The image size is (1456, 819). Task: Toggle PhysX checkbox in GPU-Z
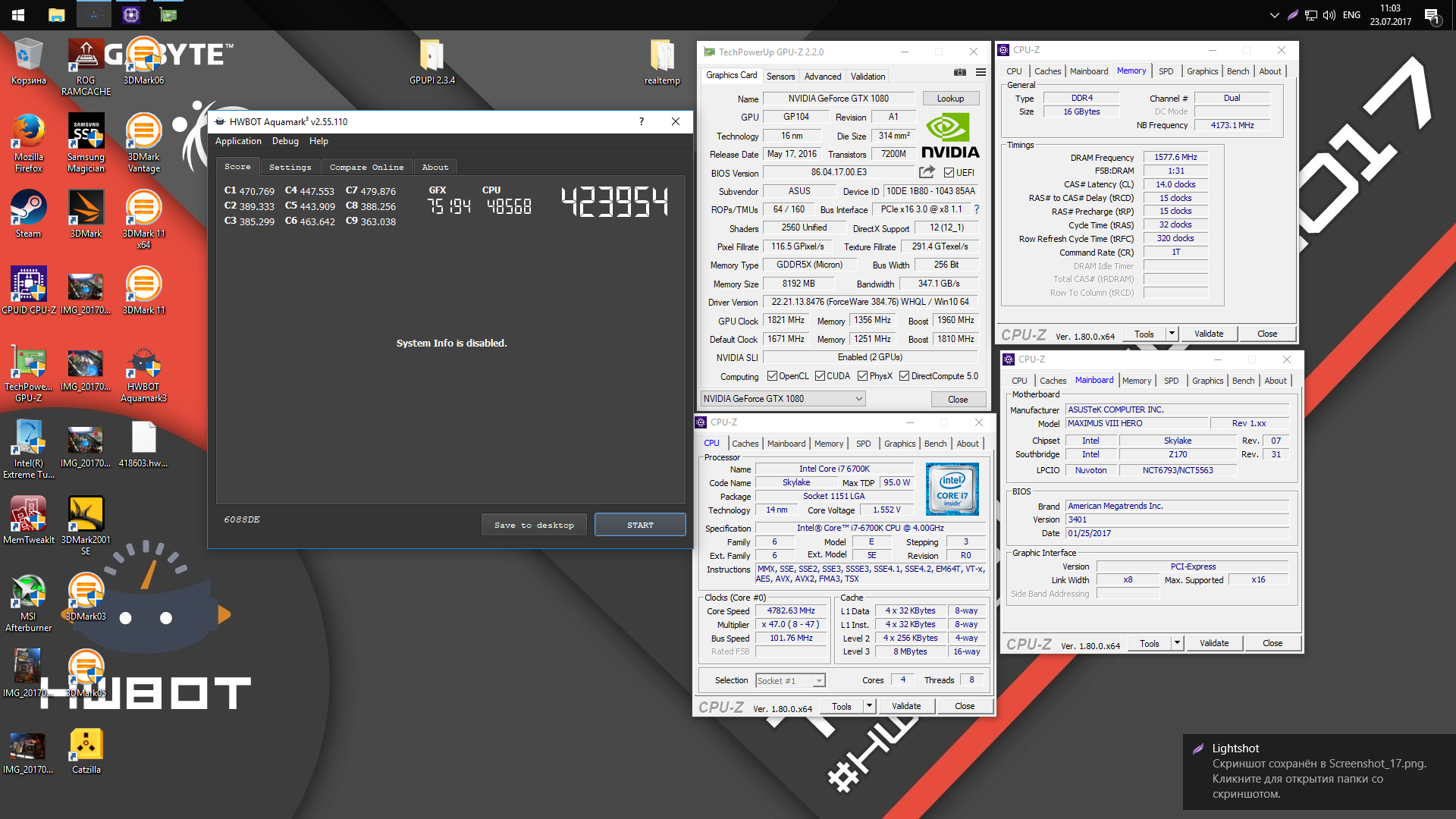862,376
